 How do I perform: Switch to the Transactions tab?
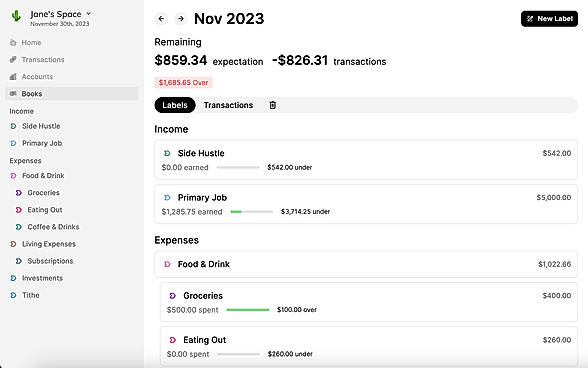(x=228, y=105)
